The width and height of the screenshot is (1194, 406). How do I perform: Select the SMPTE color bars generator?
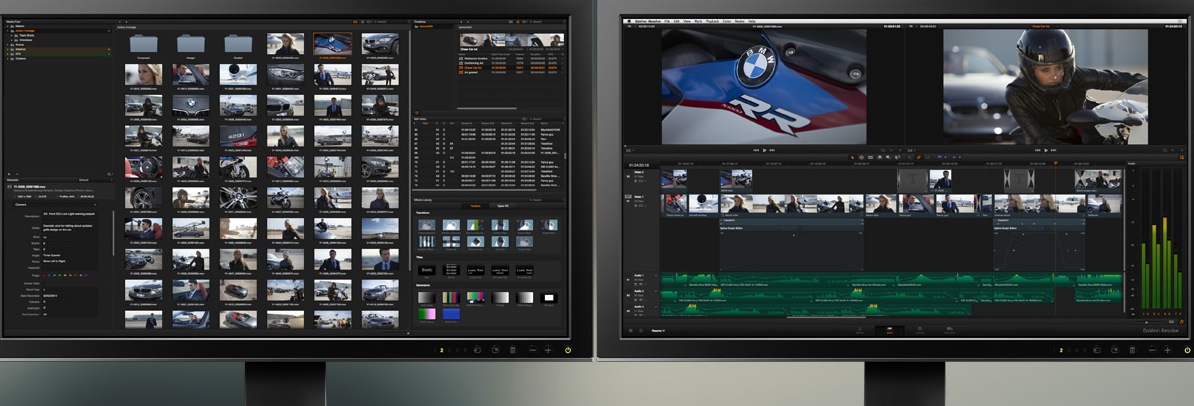[451, 297]
